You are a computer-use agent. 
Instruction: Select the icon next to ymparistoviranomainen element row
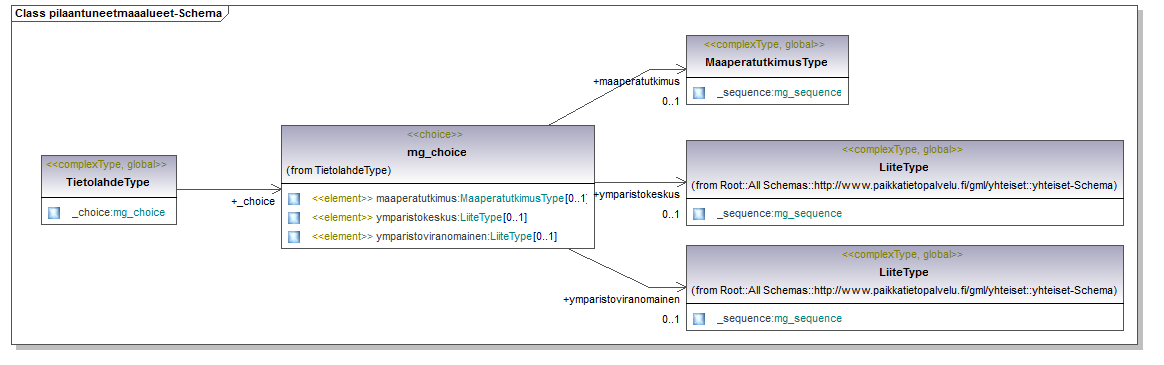coord(294,236)
